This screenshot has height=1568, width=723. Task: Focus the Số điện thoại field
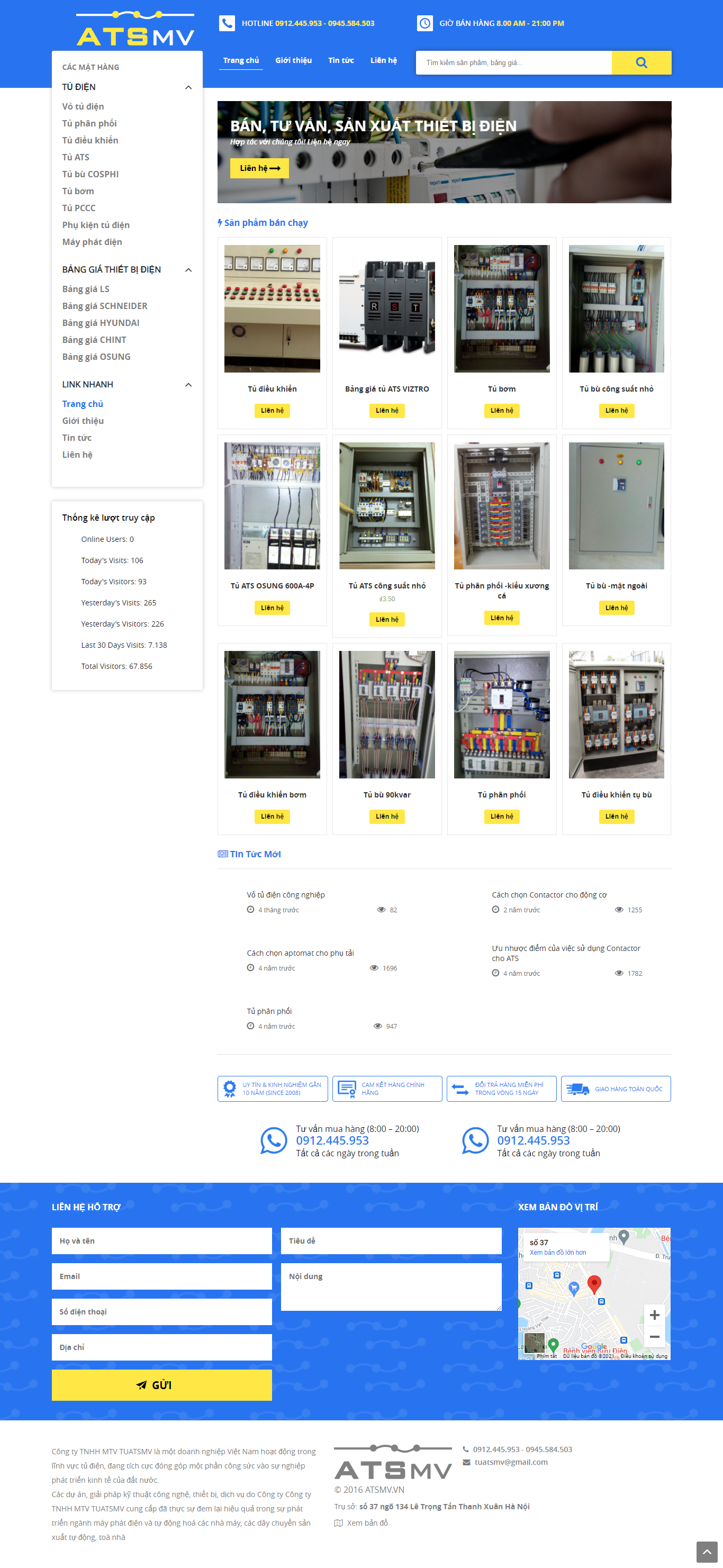[x=162, y=1312]
